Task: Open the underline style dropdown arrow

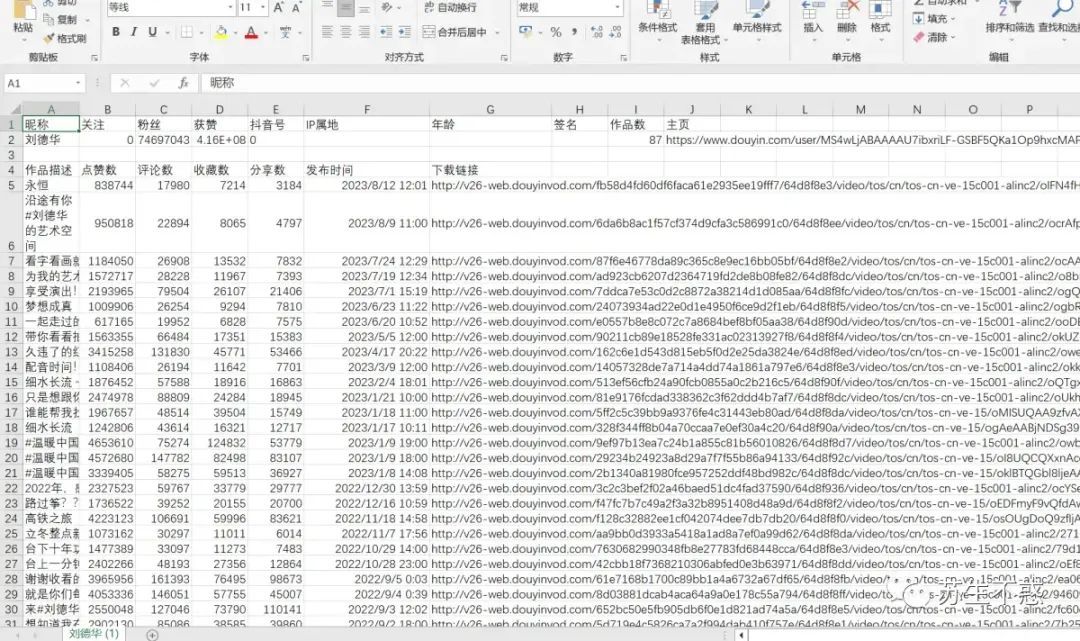Action: (167, 32)
